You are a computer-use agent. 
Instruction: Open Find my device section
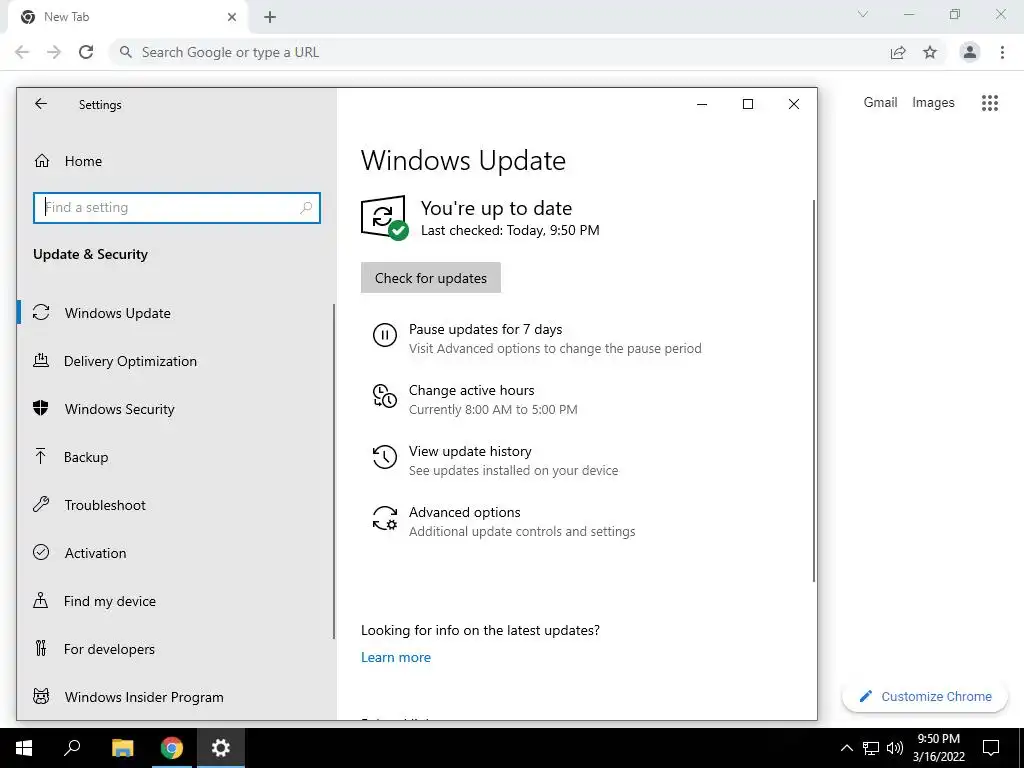110,601
